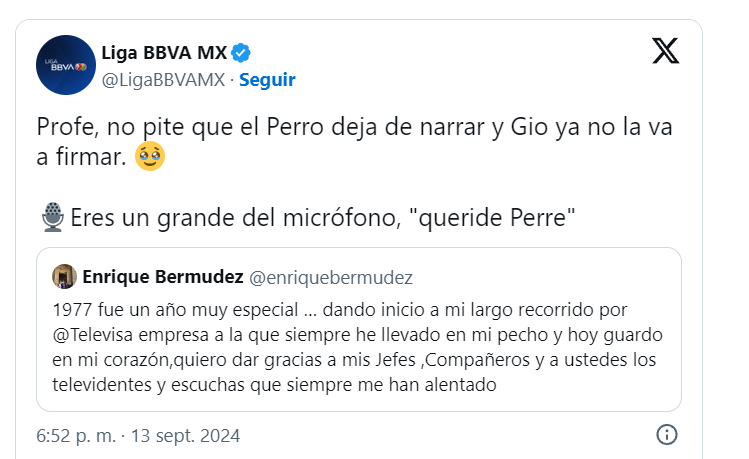The height and width of the screenshot is (459, 749).
Task: Visit the @LigaBBVAMX handle
Action: coord(164,79)
